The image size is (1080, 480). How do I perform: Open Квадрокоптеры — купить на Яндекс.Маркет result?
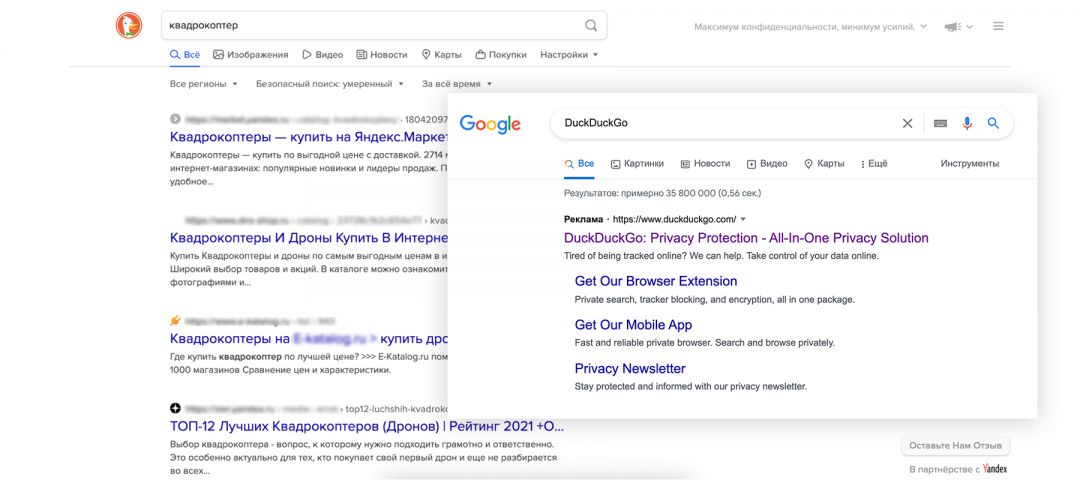308,136
